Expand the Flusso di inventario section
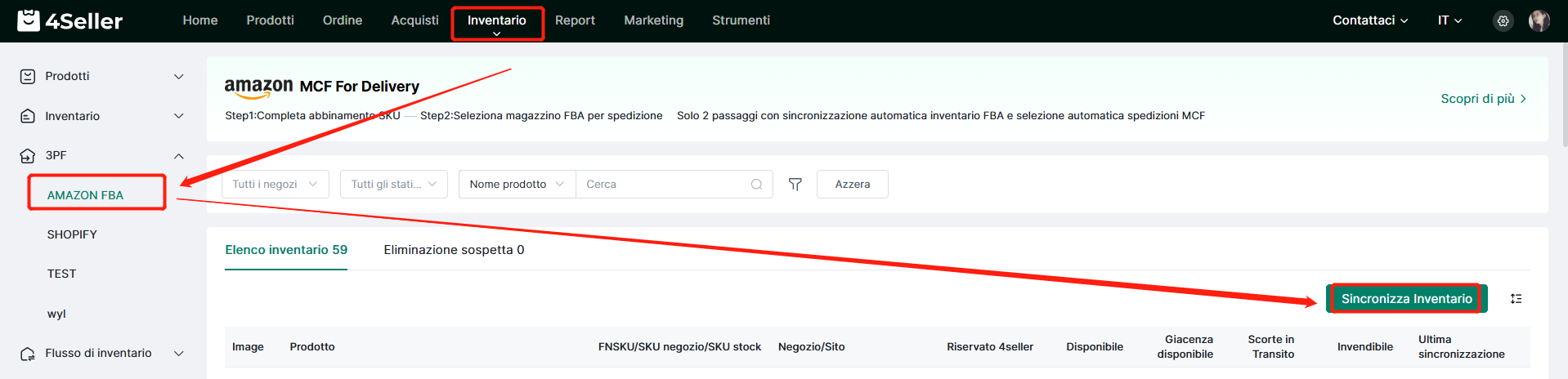The width and height of the screenshot is (1568, 379). click(179, 354)
